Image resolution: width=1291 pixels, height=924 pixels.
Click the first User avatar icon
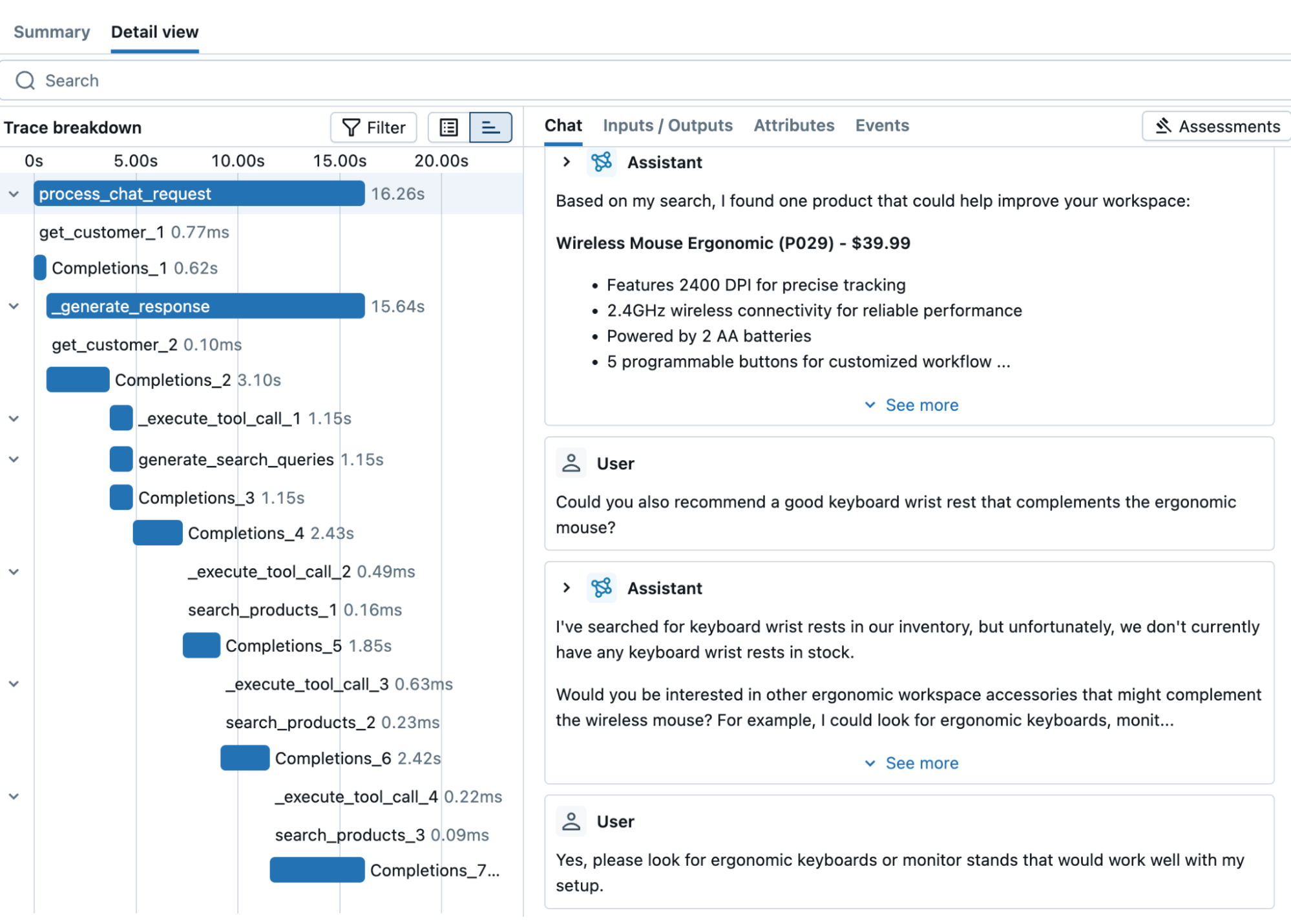tap(571, 463)
